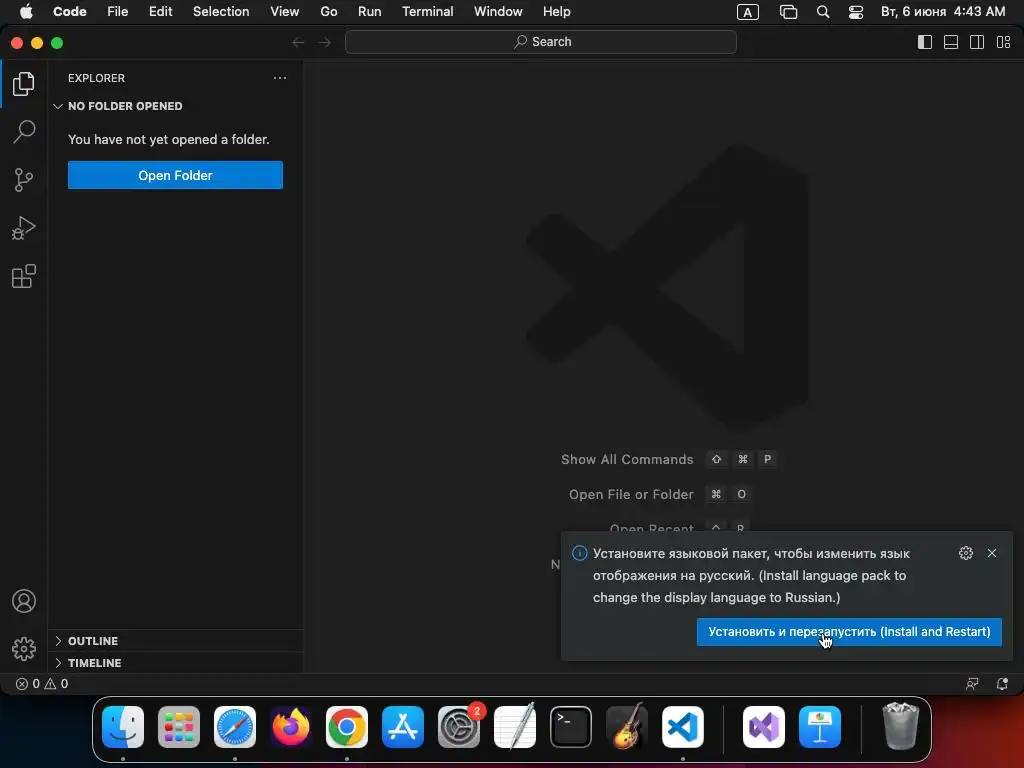Open the Trash from the Dock
Viewport: 1024px width, 768px height.
pos(901,727)
